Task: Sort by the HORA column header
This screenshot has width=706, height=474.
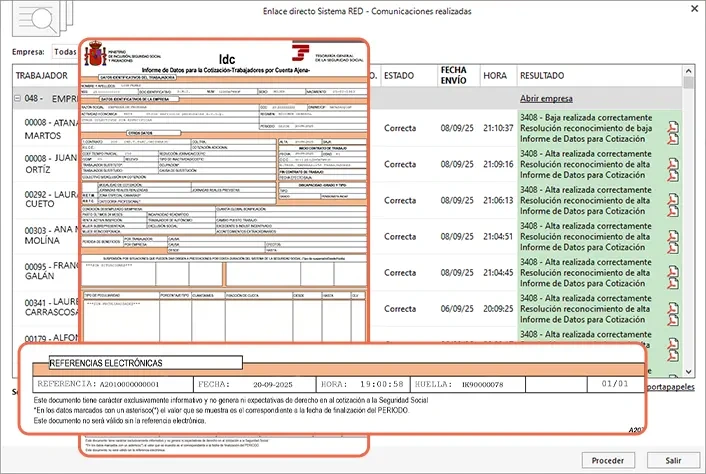Action: (x=495, y=76)
